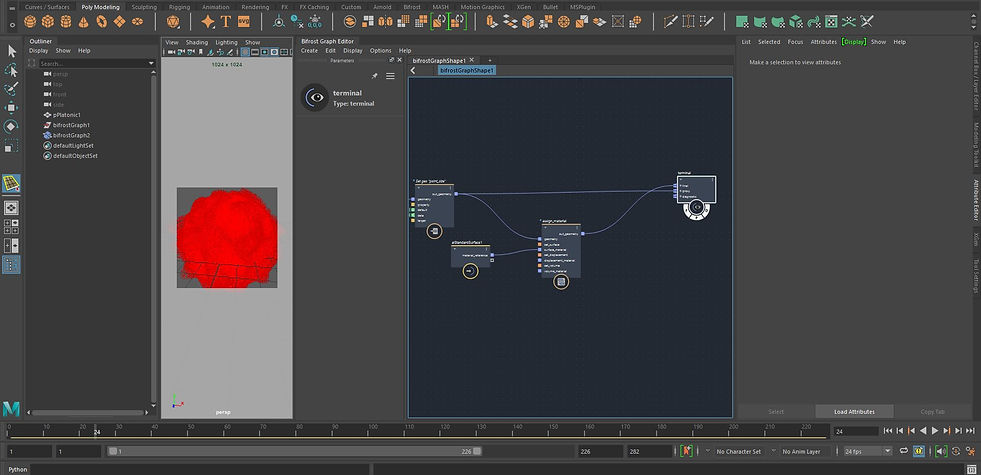Select the arrow selection tool
Screen dimensions: 981x475
point(12,51)
